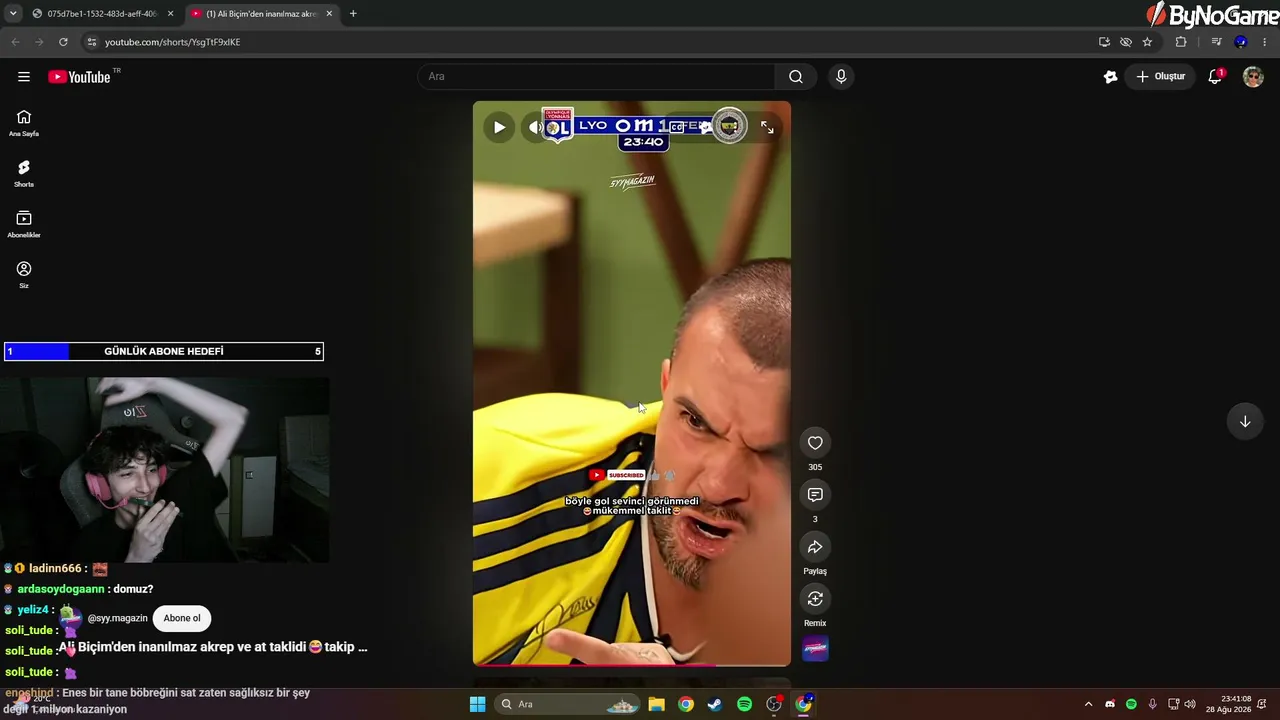The width and height of the screenshot is (1280, 720).
Task: View site information icon in address bar
Action: click(x=91, y=42)
